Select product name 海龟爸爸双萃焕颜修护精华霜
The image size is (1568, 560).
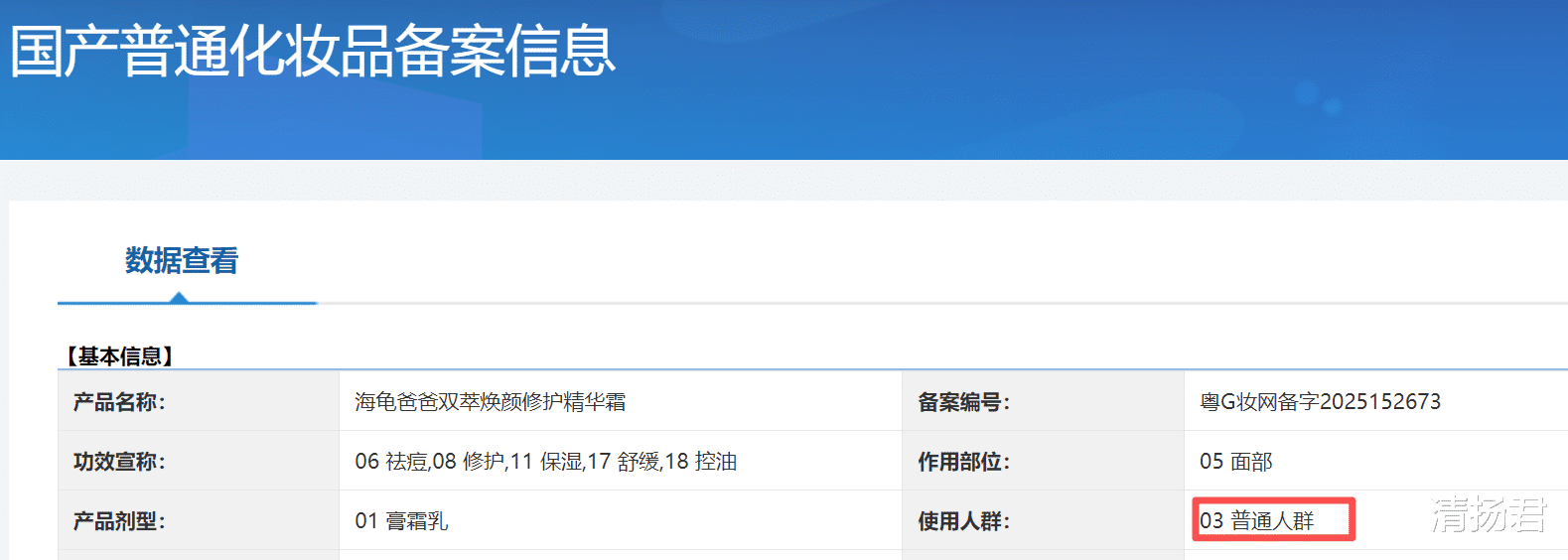coord(491,402)
